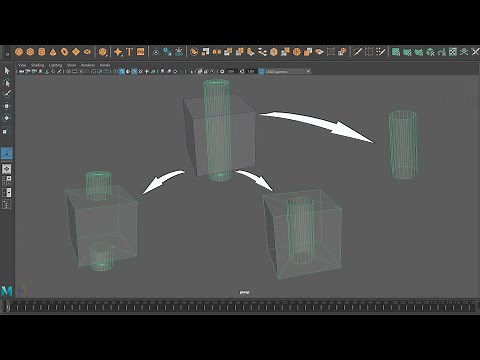Switch to the single perspective pane layout
The height and width of the screenshot is (360, 480).
coord(7,169)
